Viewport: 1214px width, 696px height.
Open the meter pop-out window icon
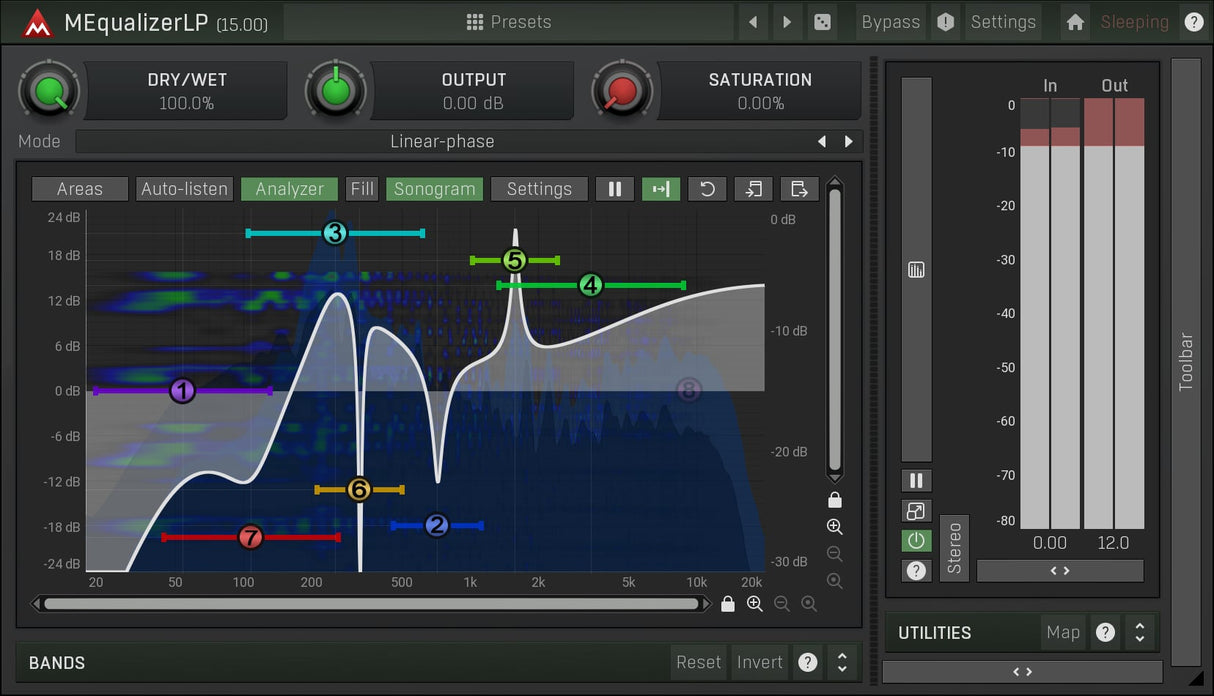[x=916, y=511]
